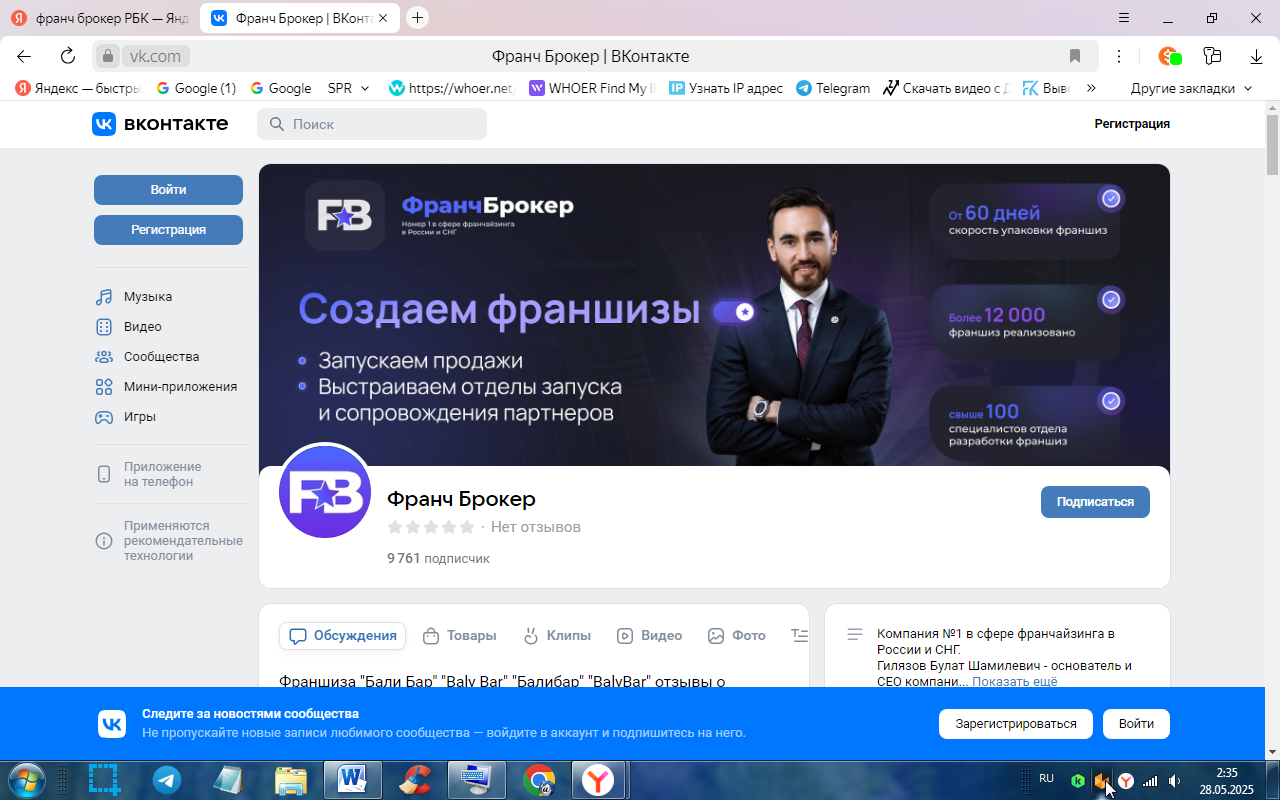This screenshot has height=800, width=1280.
Task: Open the Скачать видео bookmark
Action: 945,88
